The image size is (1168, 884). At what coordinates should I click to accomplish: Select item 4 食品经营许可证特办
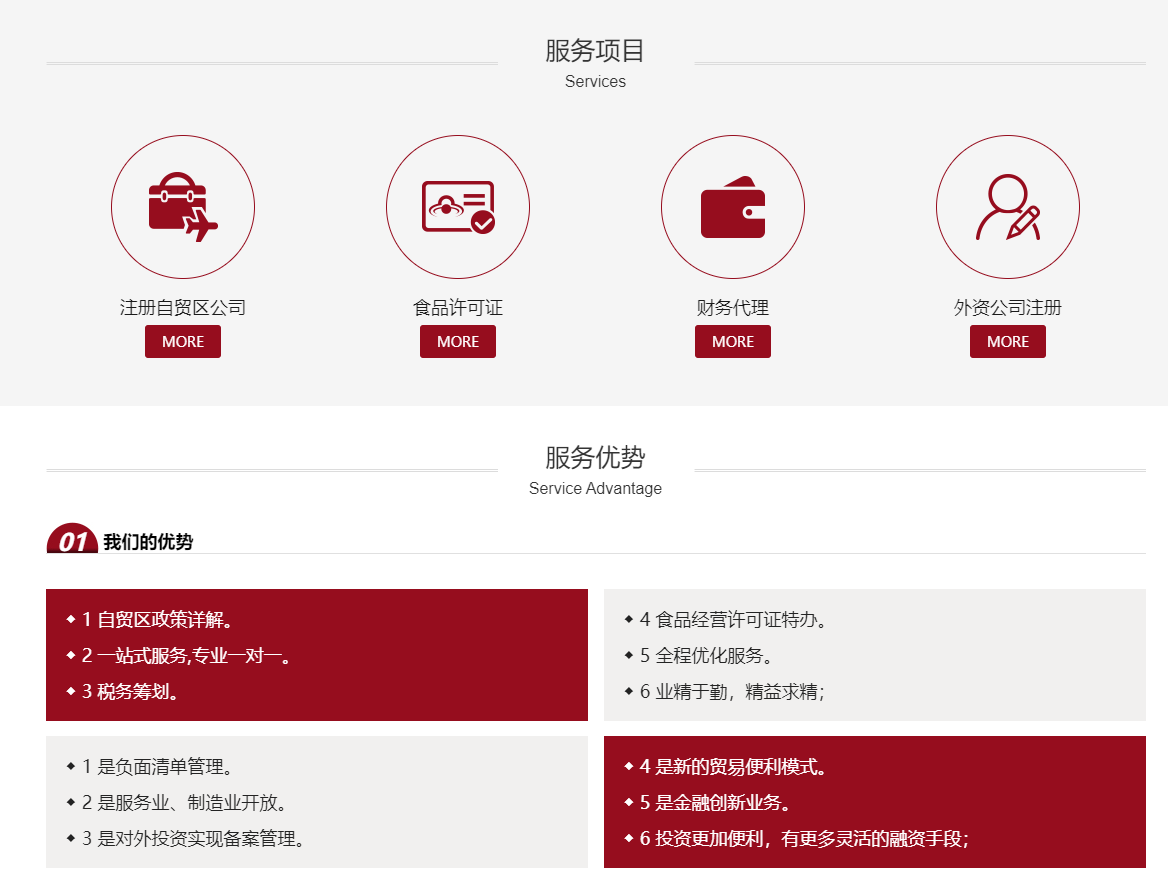coord(734,620)
